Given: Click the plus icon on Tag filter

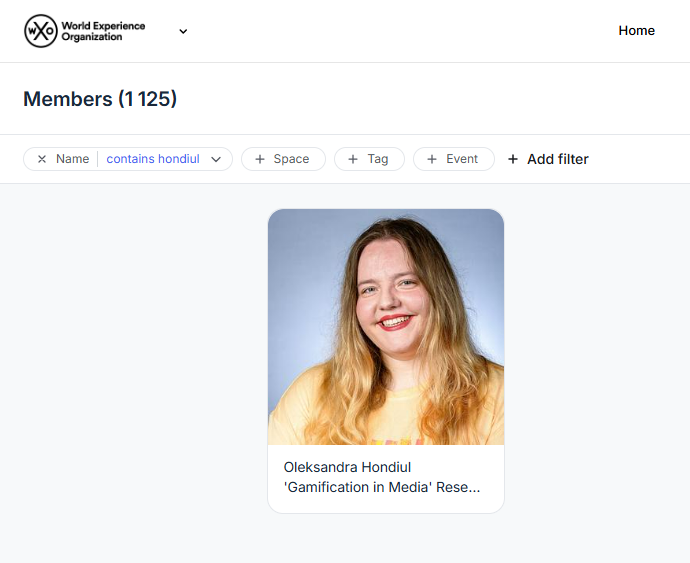Looking at the screenshot, I should click(x=353, y=159).
